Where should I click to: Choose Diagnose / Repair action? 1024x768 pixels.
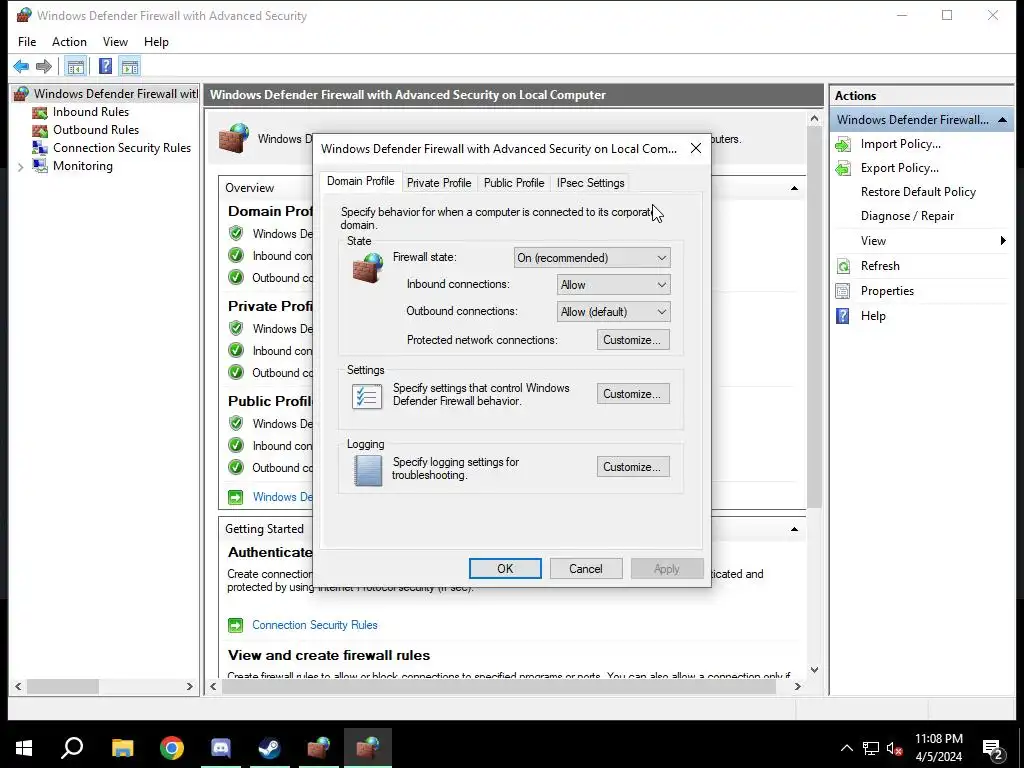(907, 216)
